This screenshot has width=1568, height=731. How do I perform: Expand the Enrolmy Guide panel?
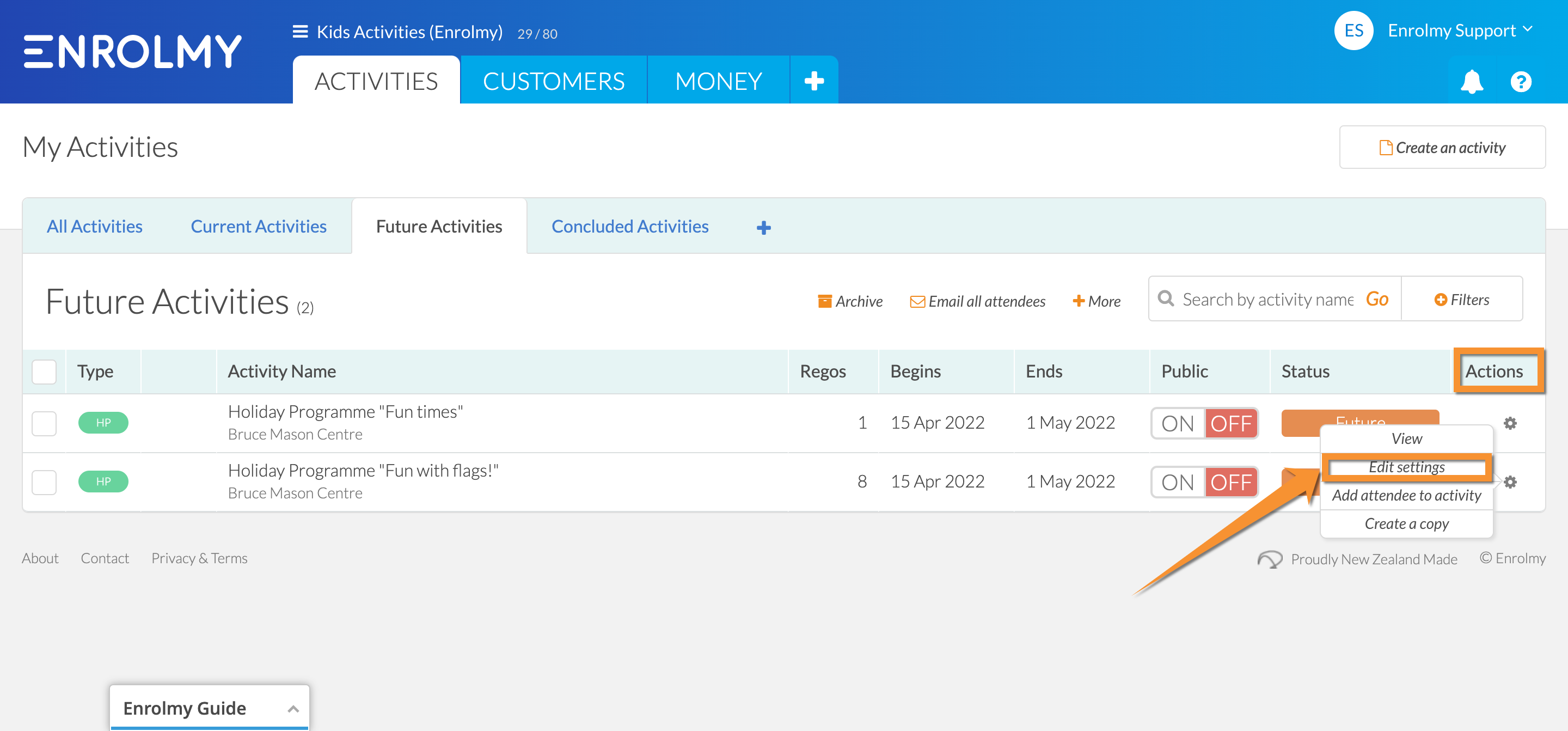click(x=210, y=707)
